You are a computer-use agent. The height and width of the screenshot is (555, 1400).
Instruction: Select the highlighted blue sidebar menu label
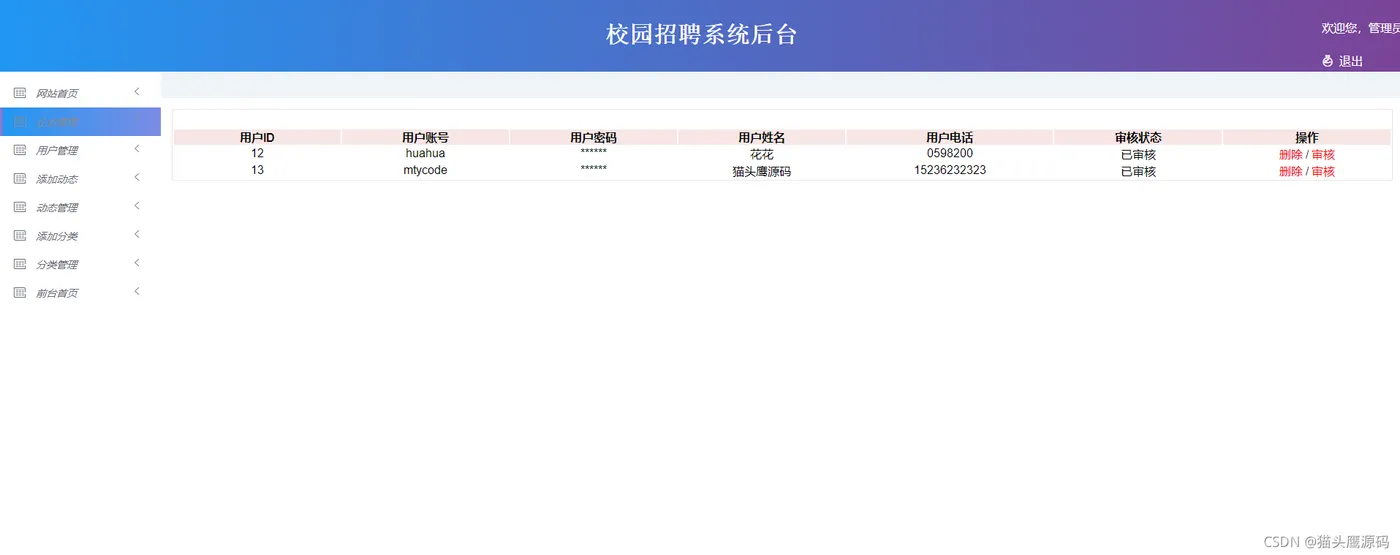point(57,122)
